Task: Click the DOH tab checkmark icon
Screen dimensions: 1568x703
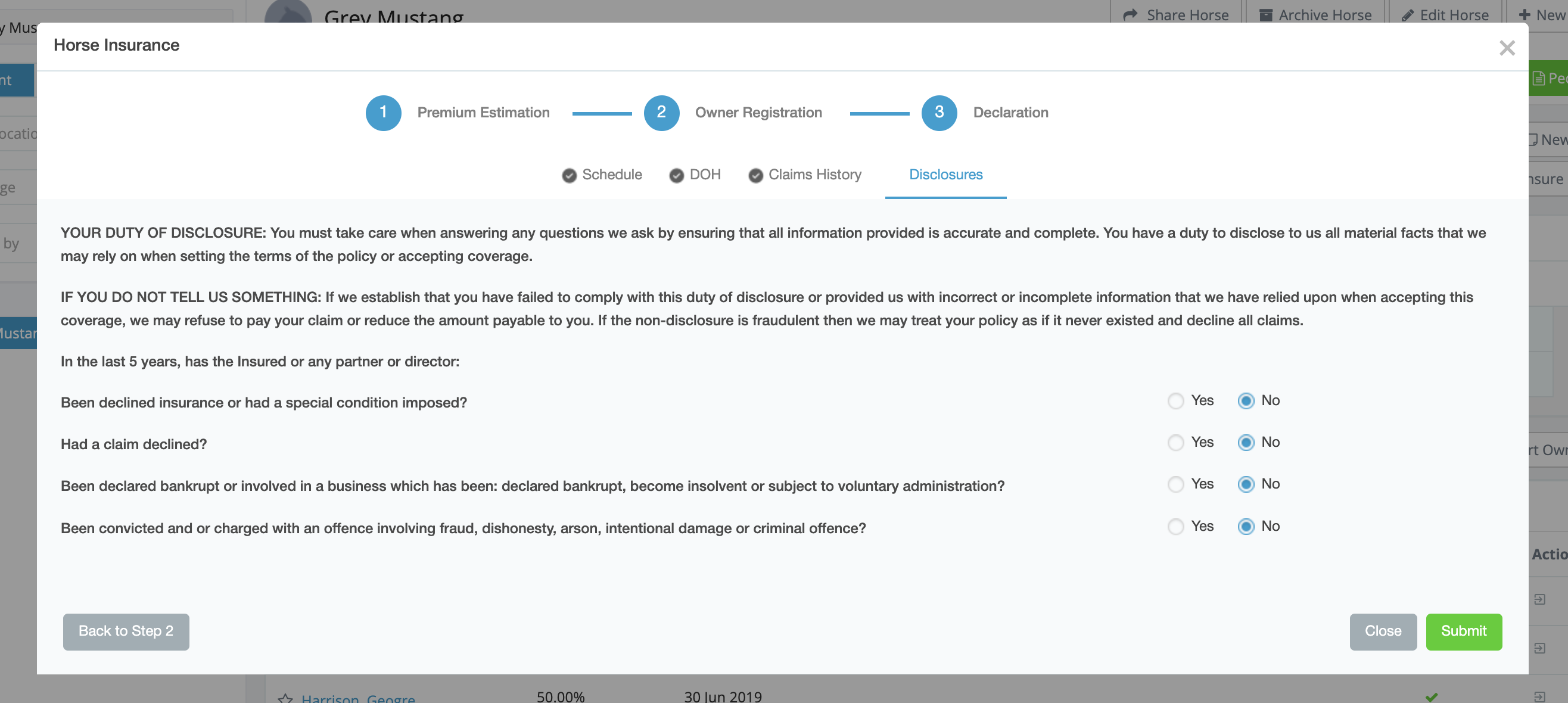Action: pyautogui.click(x=676, y=175)
